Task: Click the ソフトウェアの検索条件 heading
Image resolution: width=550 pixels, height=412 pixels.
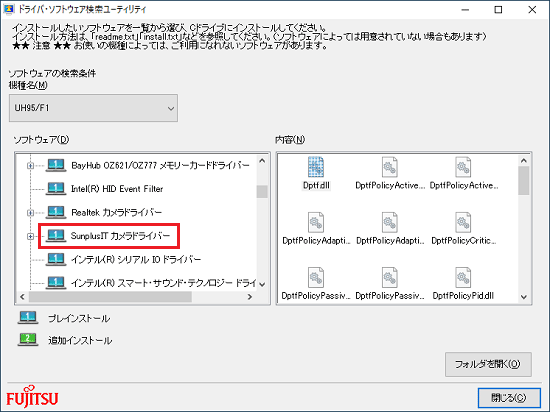Action: [x=52, y=73]
